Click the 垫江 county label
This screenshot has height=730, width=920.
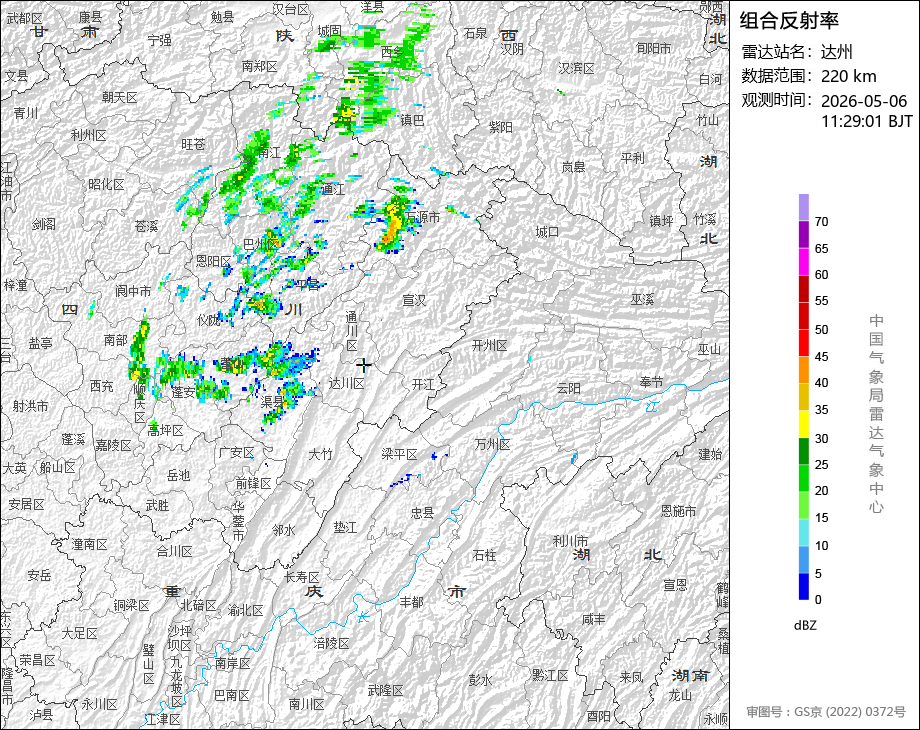(345, 528)
